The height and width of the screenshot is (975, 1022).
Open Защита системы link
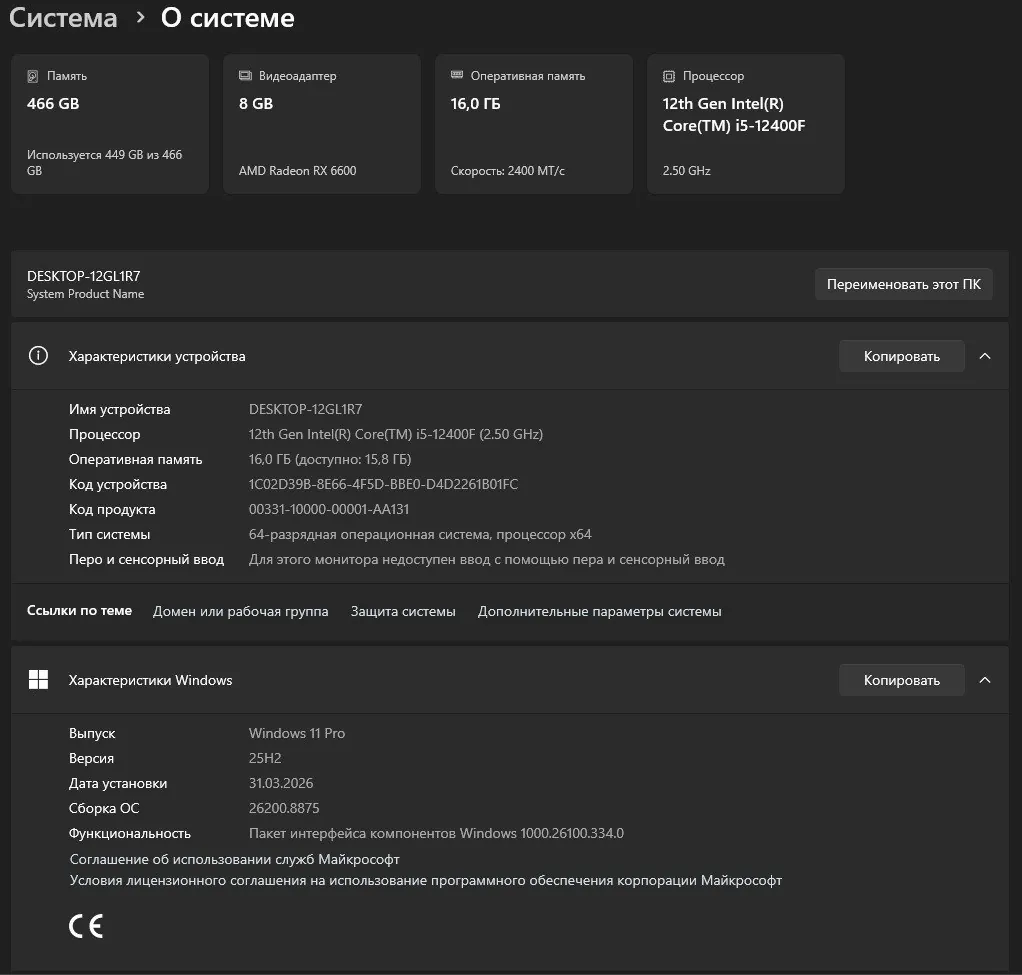coord(403,611)
